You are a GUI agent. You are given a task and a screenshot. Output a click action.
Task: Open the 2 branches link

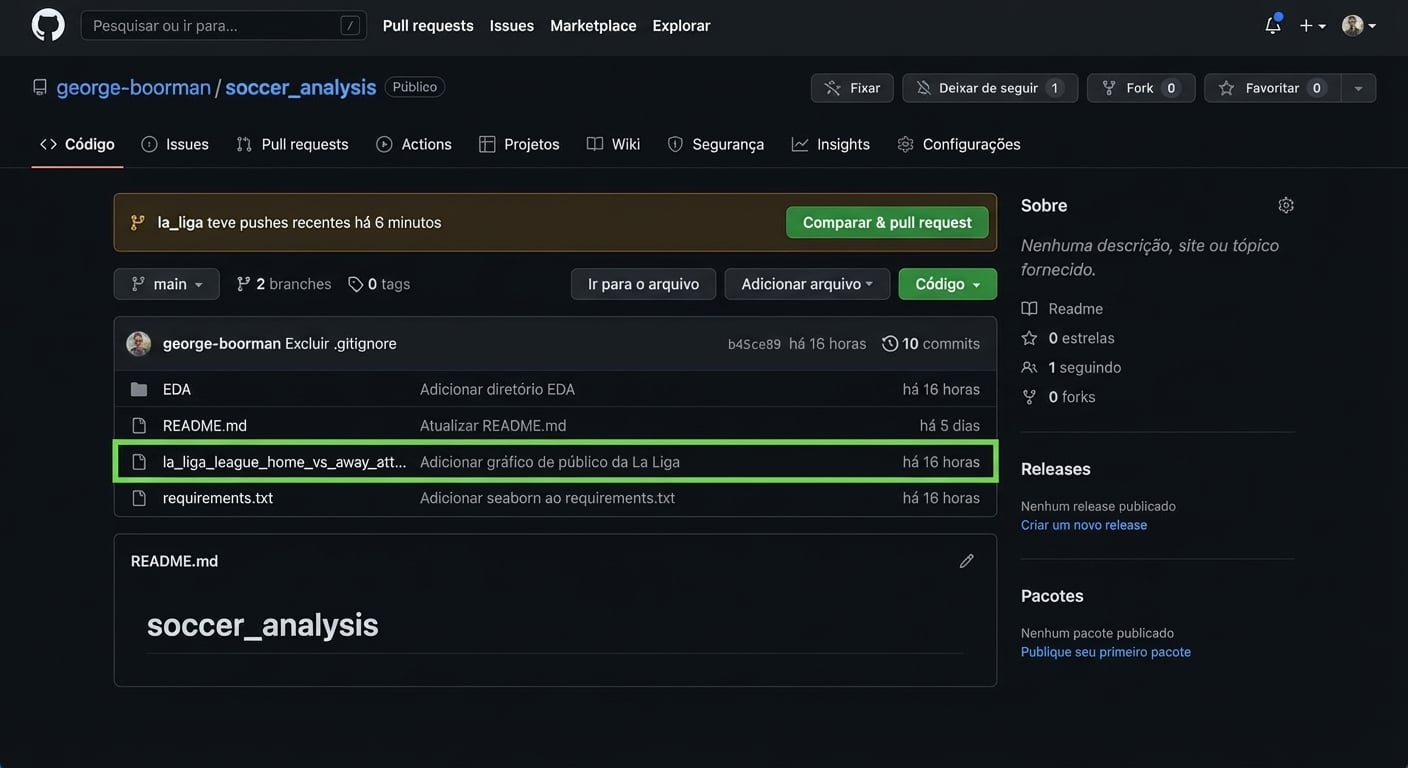click(284, 284)
